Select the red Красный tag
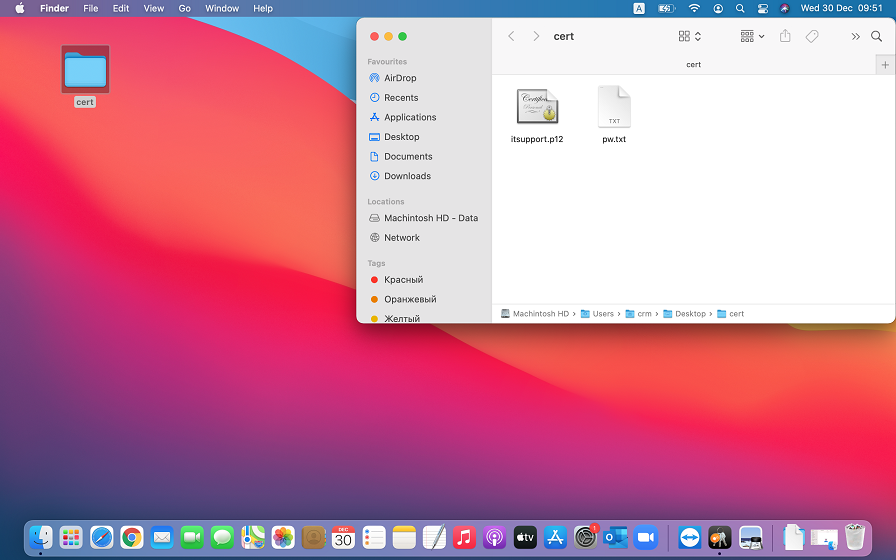 point(403,280)
